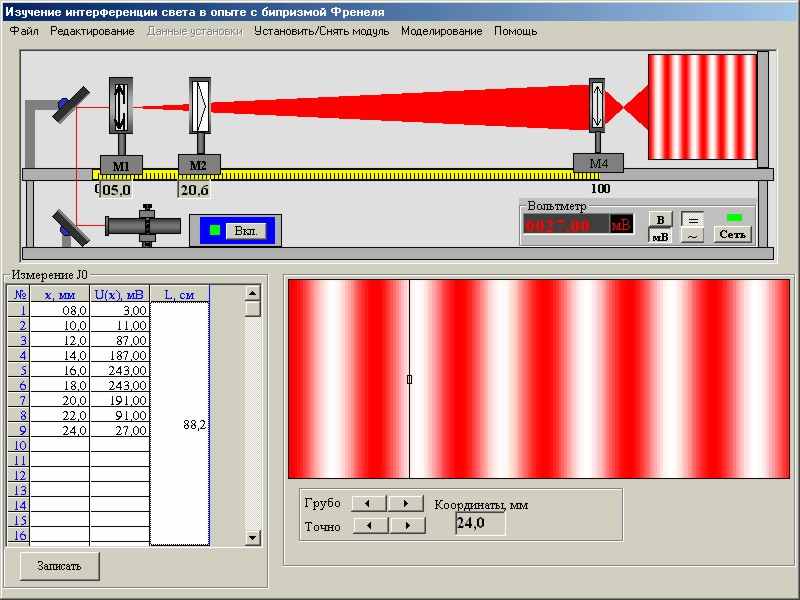This screenshot has width=800, height=600.
Task: Click the Координаты field showing 24,0
Action: click(480, 523)
